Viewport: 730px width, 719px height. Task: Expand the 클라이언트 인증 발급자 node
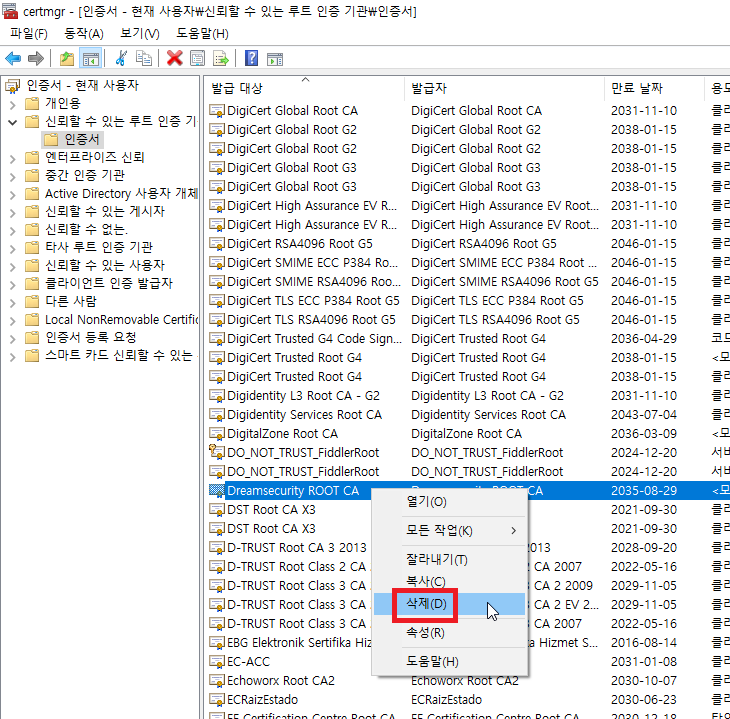coord(13,285)
